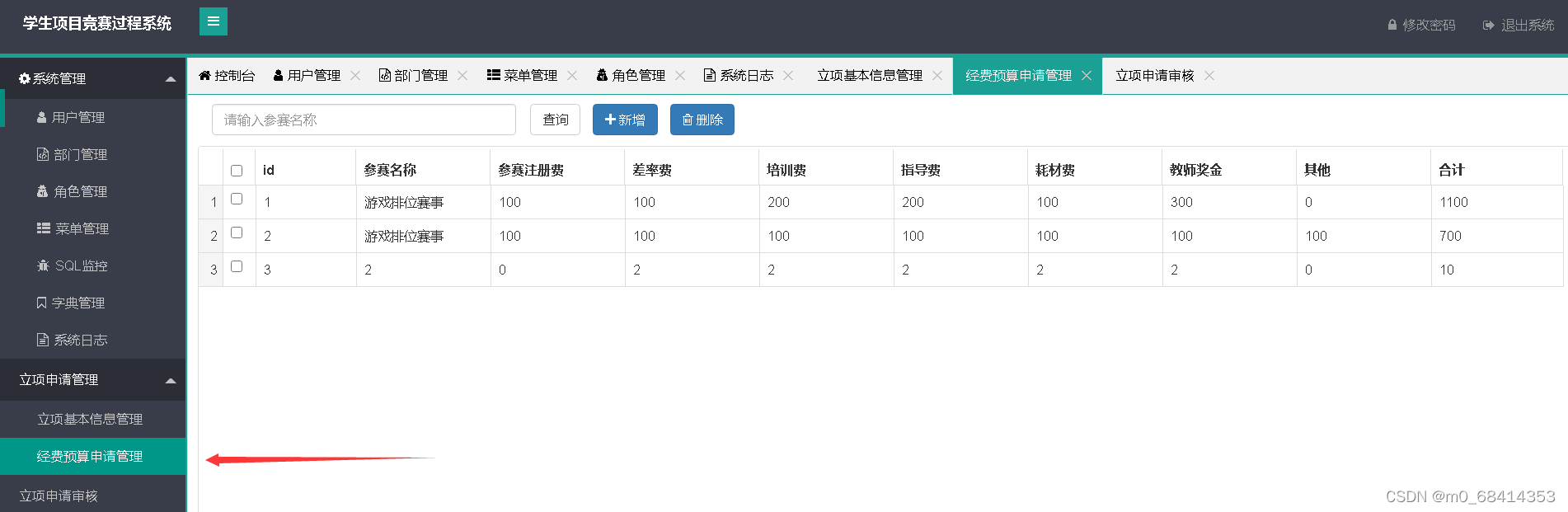This screenshot has height=512, width=1568.
Task: Collapse the 系统管理 menu with its arrow
Action: (x=171, y=79)
